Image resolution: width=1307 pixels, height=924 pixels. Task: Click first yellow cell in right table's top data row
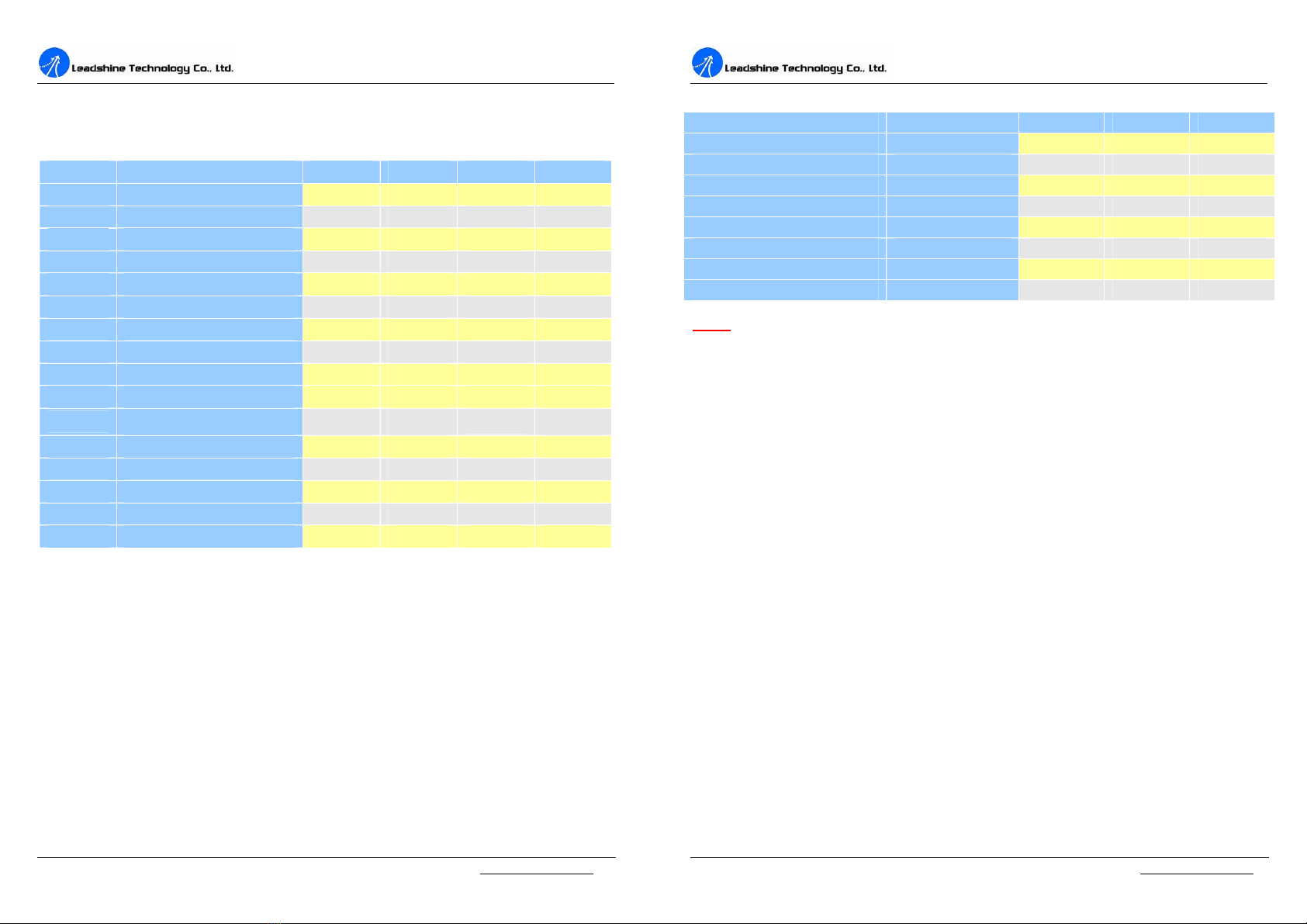[1060, 143]
